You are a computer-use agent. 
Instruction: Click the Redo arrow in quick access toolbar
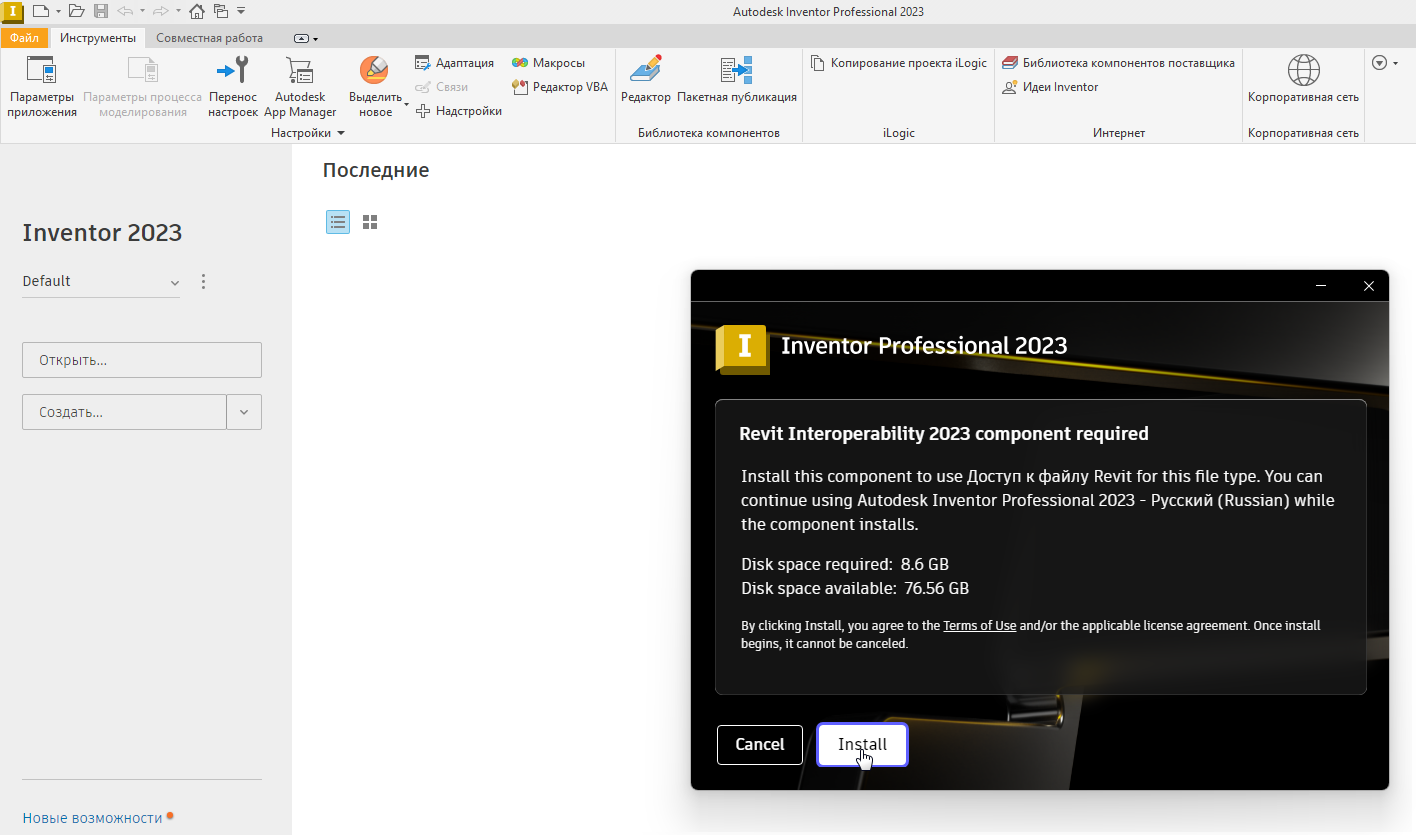coord(162,11)
